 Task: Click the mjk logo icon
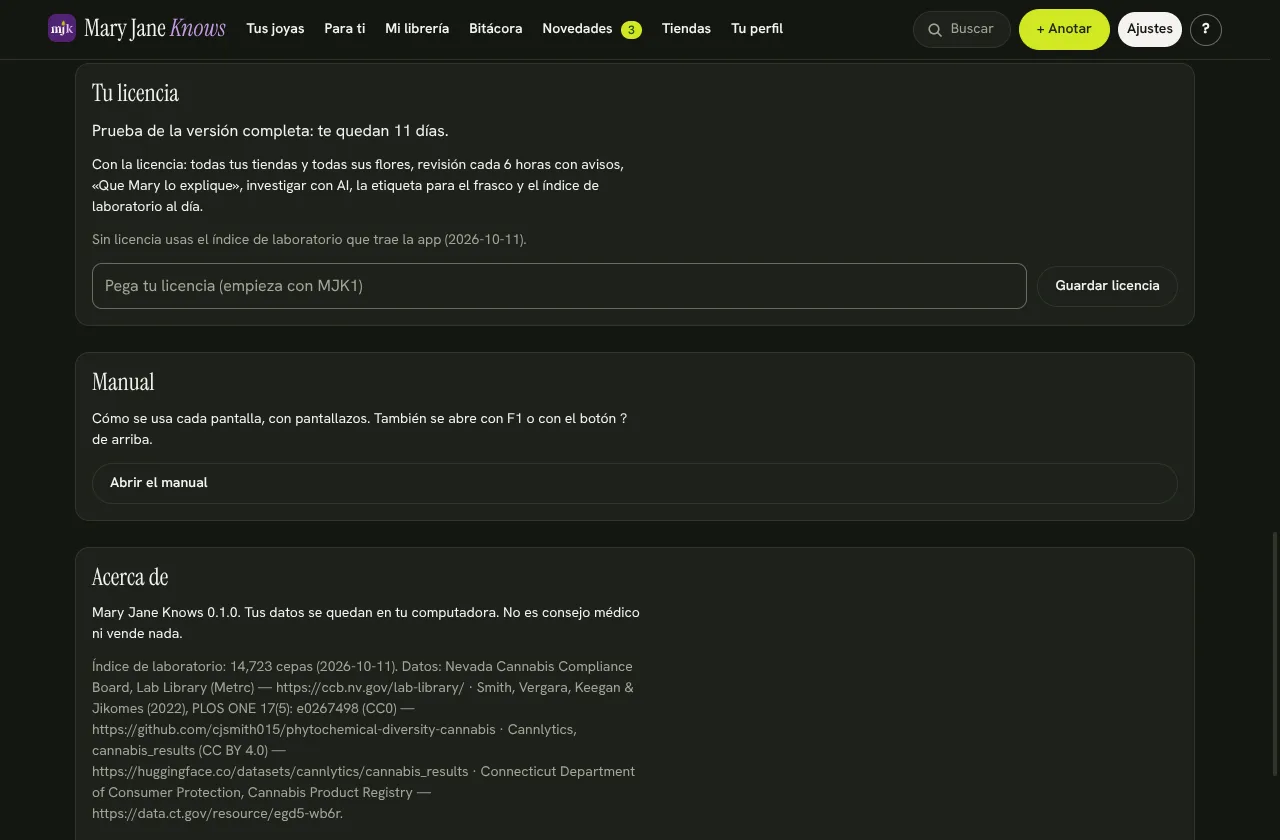(62, 28)
